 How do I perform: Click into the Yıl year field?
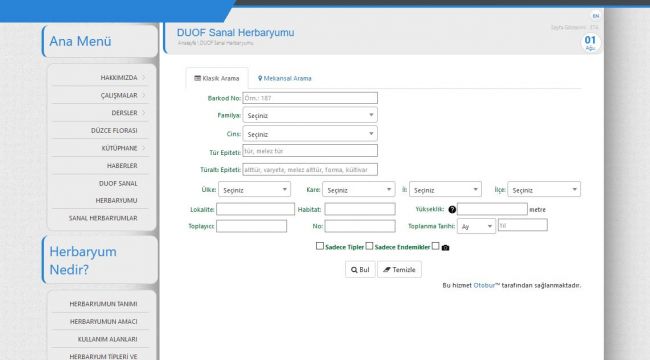522,225
